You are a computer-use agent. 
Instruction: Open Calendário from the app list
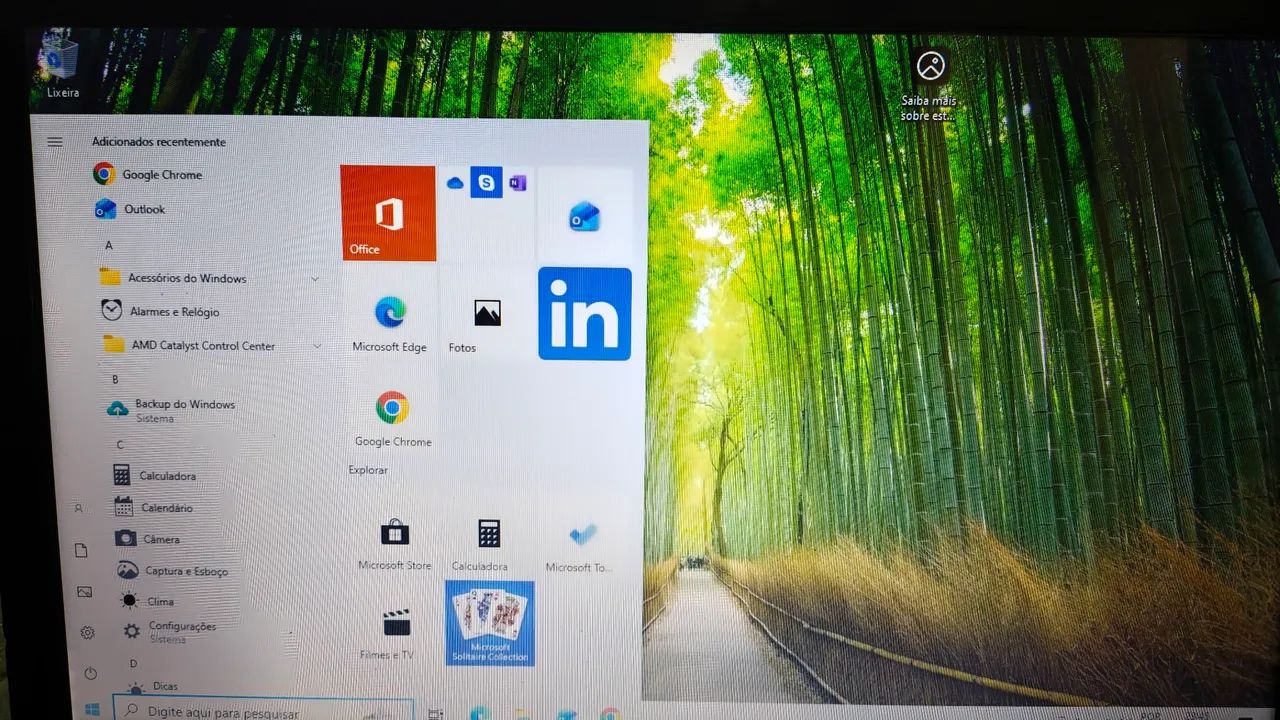[154, 507]
